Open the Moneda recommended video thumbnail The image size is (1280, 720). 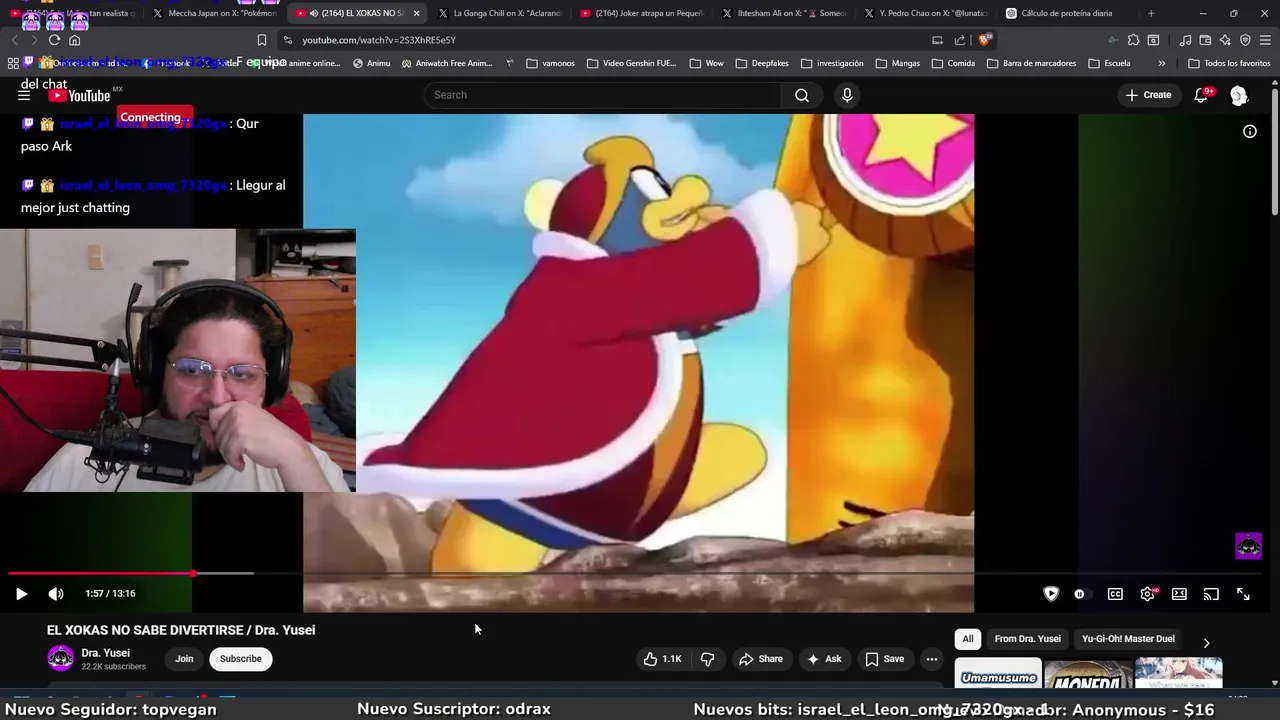coord(1088,674)
